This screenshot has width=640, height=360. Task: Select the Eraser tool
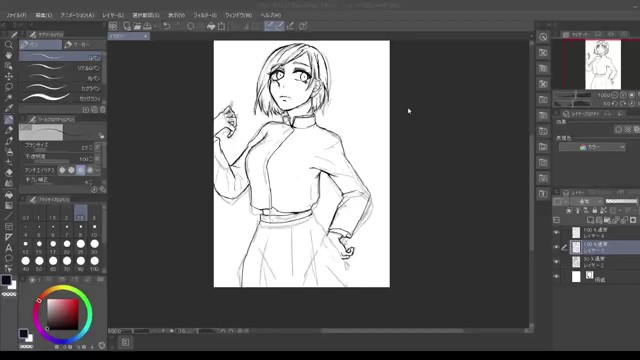[x=9, y=172]
